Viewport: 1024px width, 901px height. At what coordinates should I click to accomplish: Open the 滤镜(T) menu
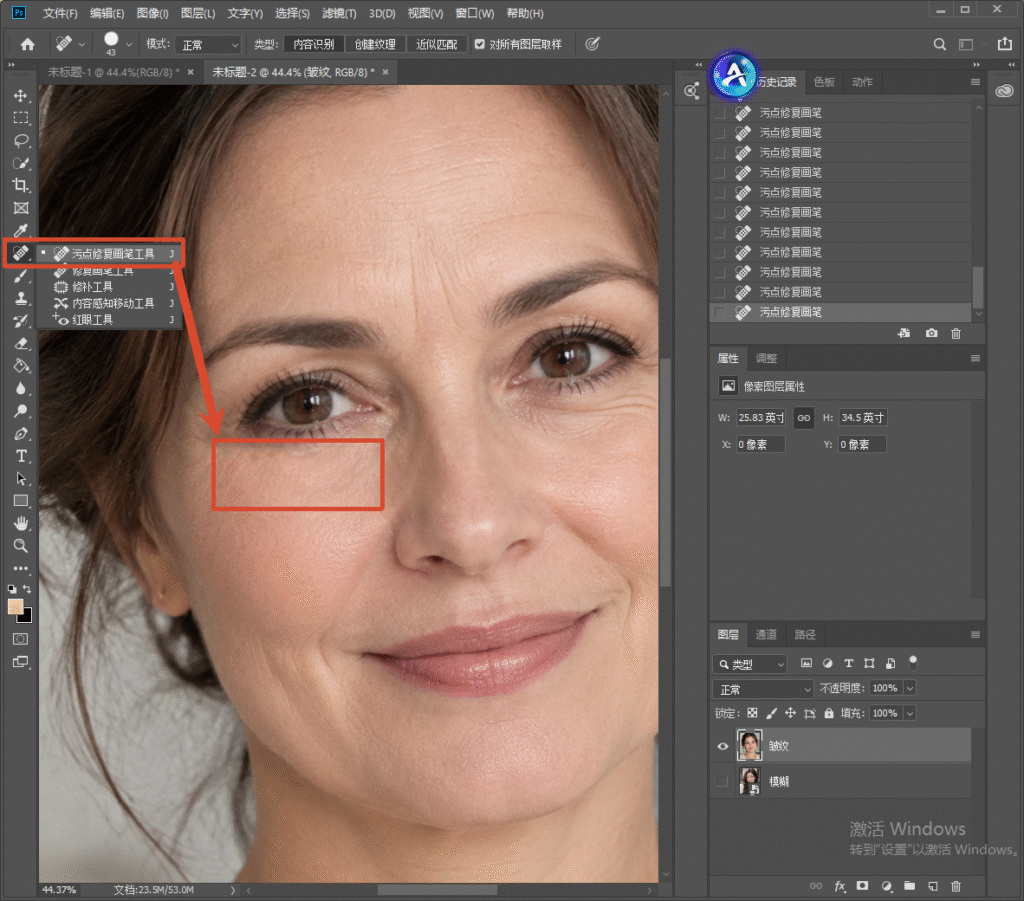pos(339,13)
